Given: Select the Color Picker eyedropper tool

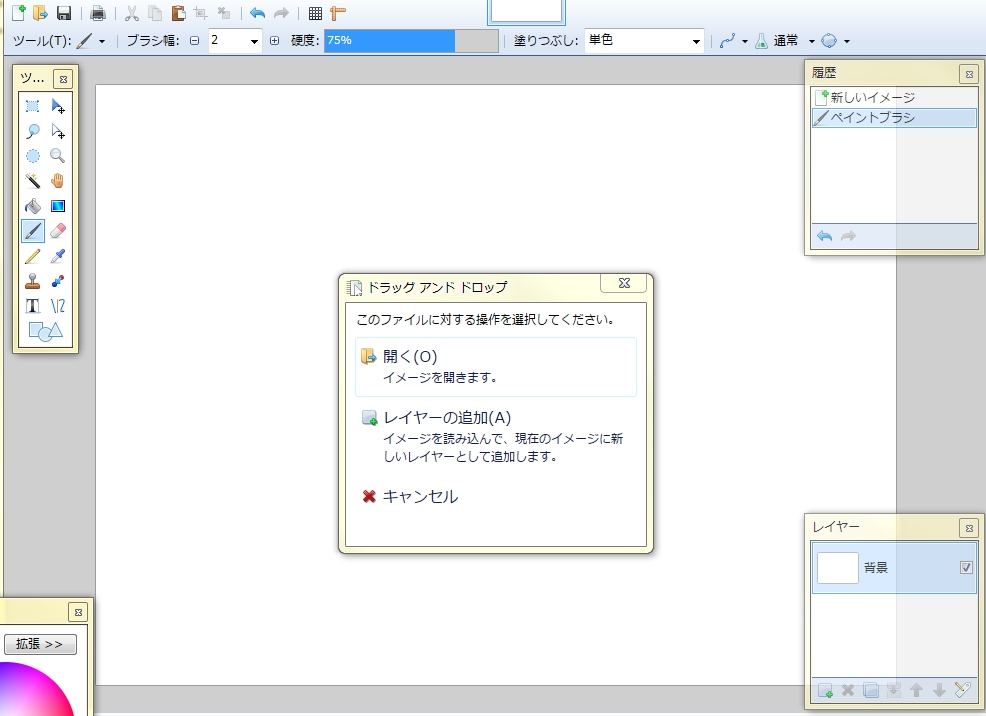Looking at the screenshot, I should click(x=58, y=256).
